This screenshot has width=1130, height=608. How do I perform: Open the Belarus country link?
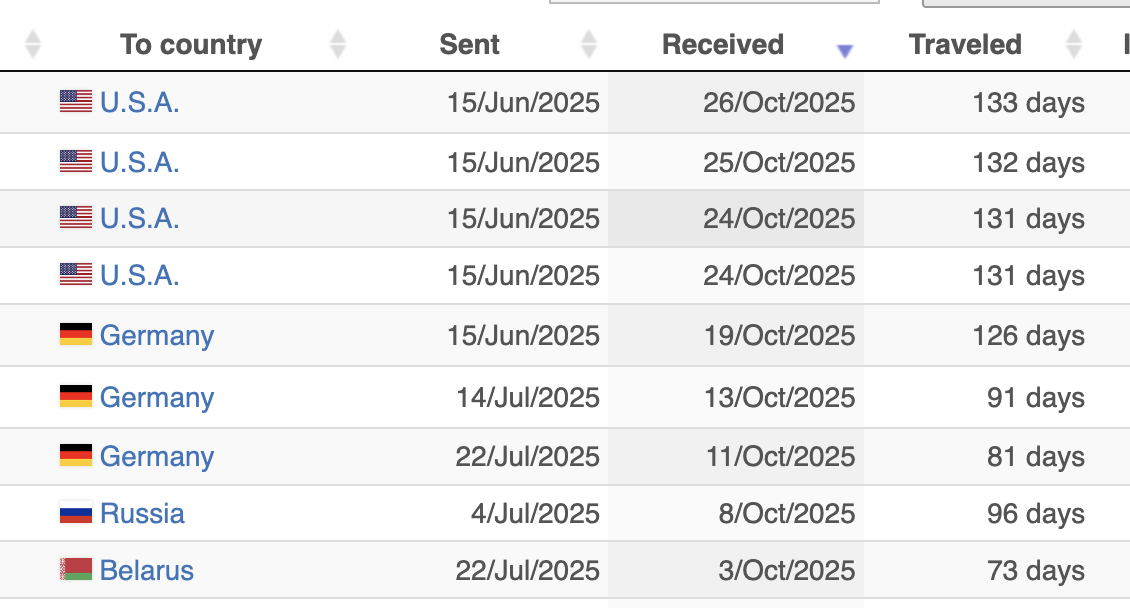[147, 570]
